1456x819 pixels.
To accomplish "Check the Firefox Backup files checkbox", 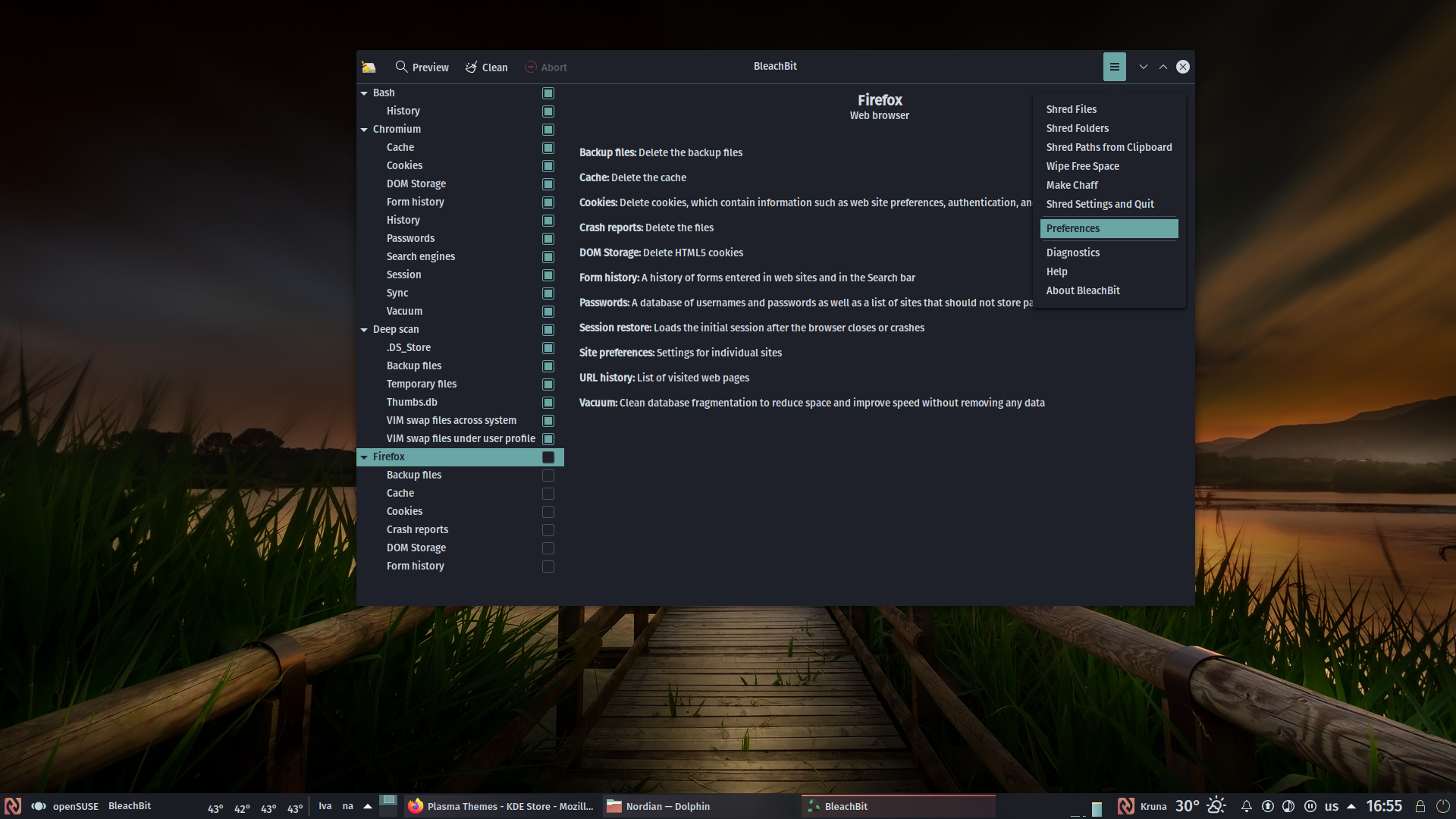I will [x=548, y=475].
